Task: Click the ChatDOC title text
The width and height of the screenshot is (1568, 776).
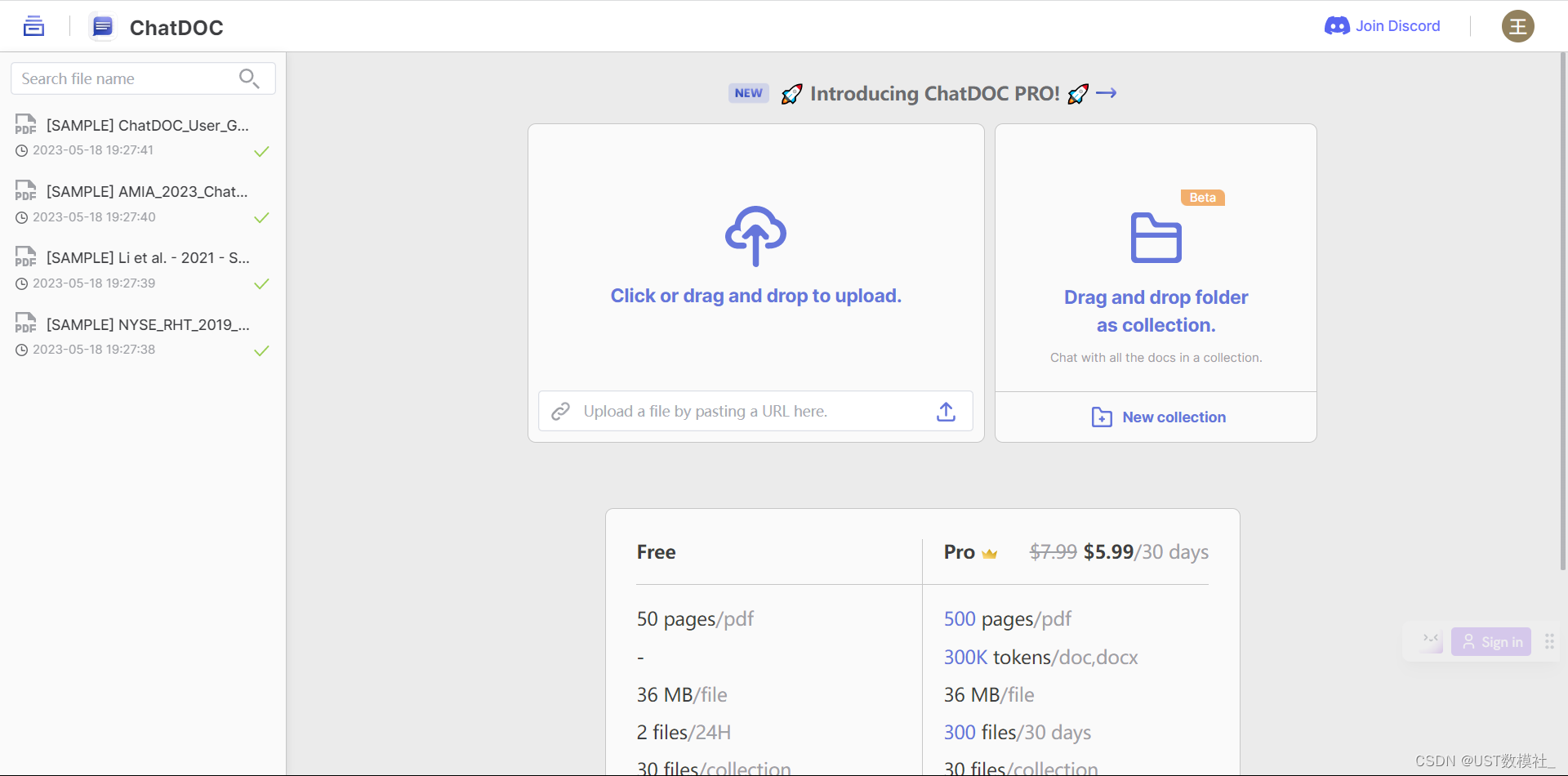Action: 176,28
